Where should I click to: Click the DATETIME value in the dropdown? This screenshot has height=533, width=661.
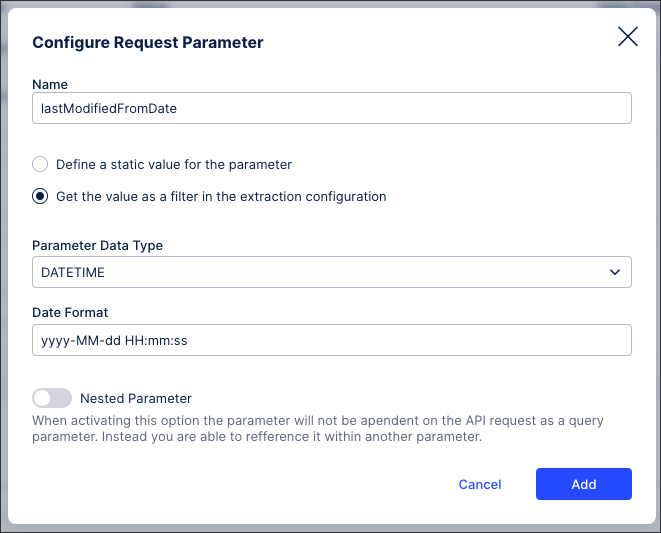[73, 272]
